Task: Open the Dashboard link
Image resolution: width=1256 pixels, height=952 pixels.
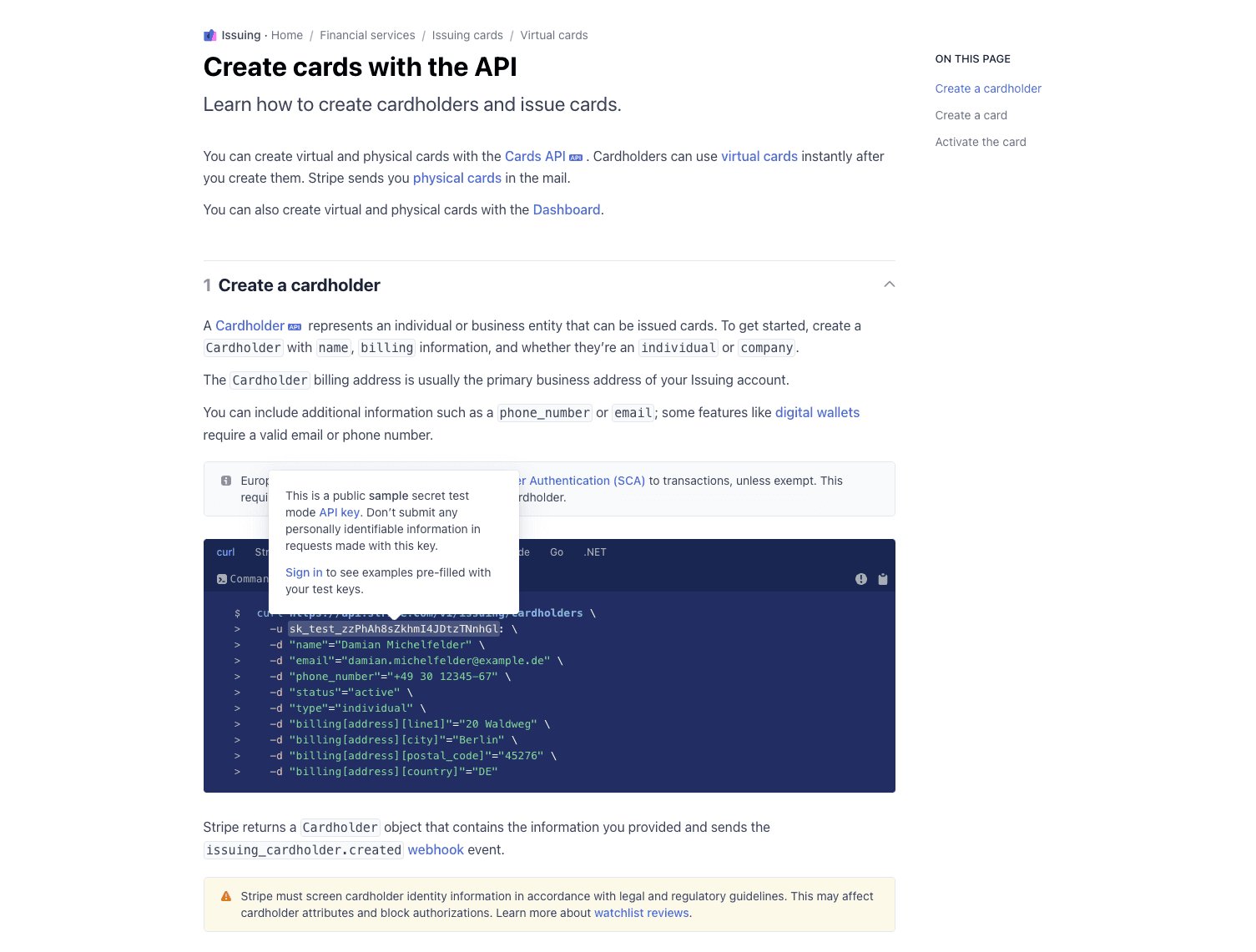Action: [x=567, y=209]
